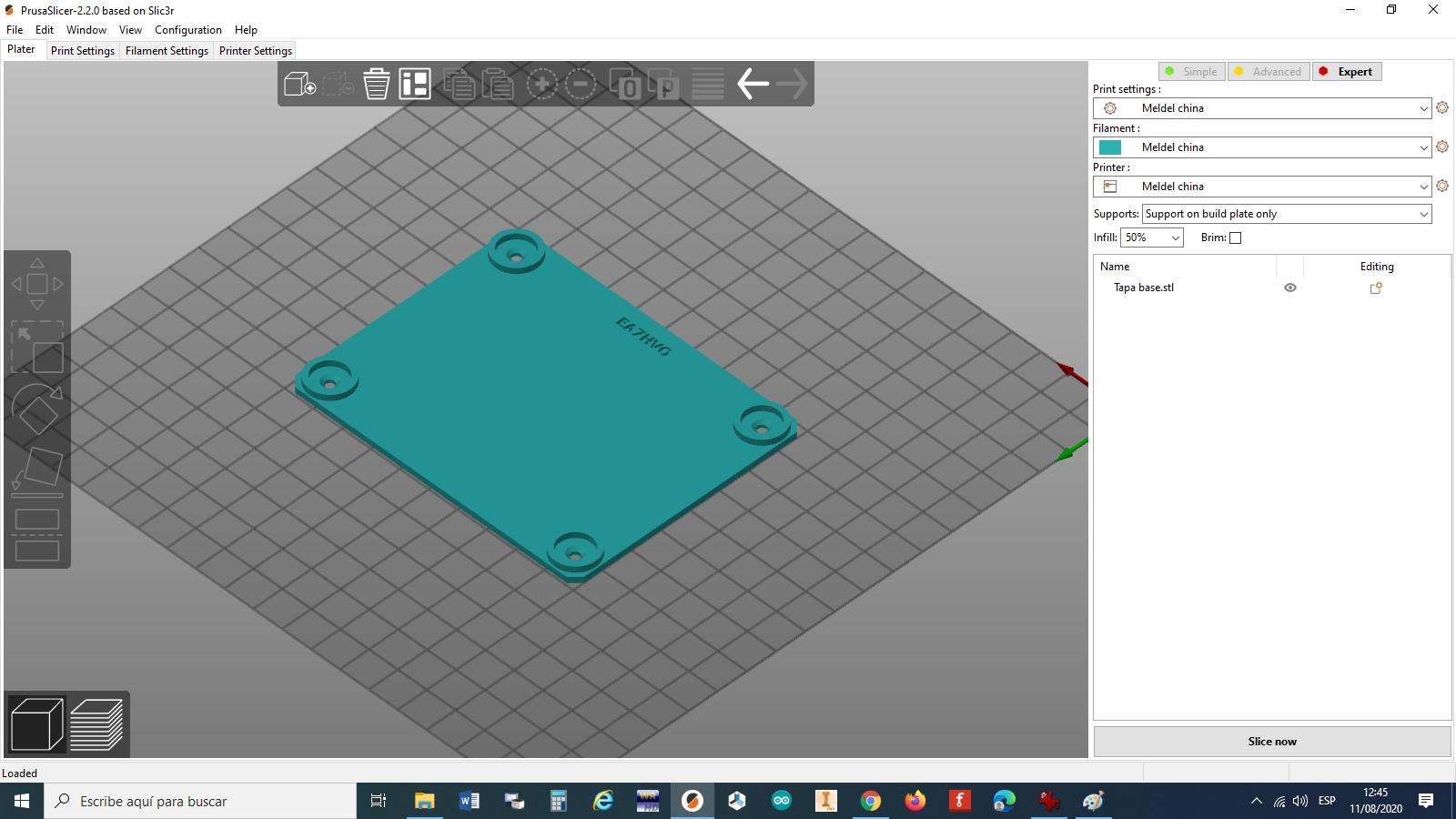Select the Place on face tool

pos(37,471)
